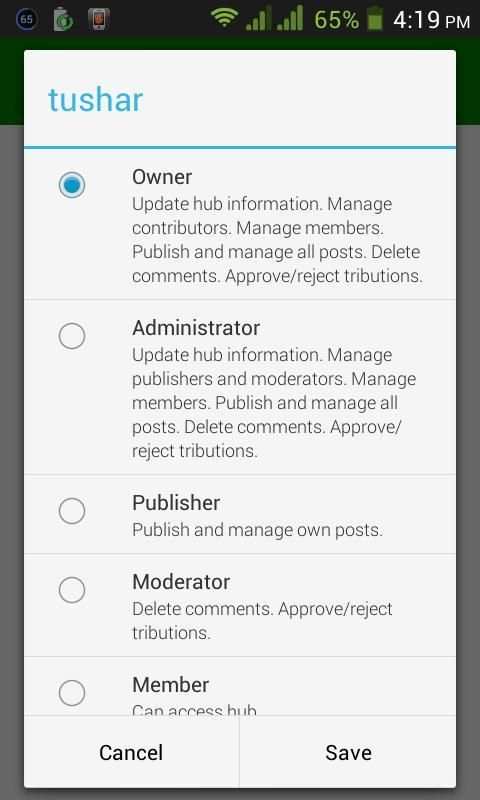This screenshot has height=800, width=480.
Task: Tap the Publisher description 'Publish and manage own posts'
Action: coord(257,530)
